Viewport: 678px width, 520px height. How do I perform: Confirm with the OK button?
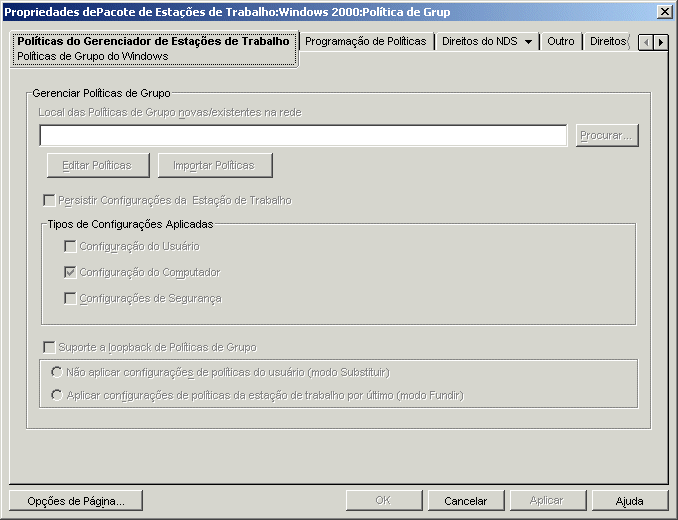click(x=384, y=501)
